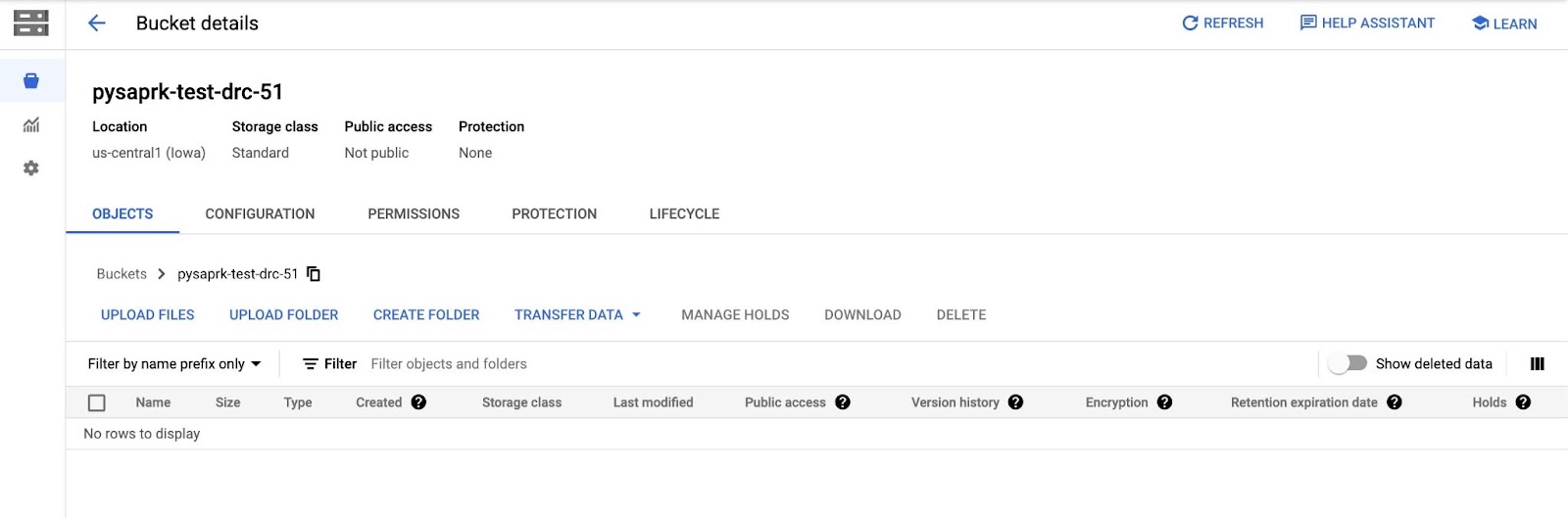The height and width of the screenshot is (518, 1568).
Task: Open the Settings gear icon in sidebar
Action: pos(31,168)
